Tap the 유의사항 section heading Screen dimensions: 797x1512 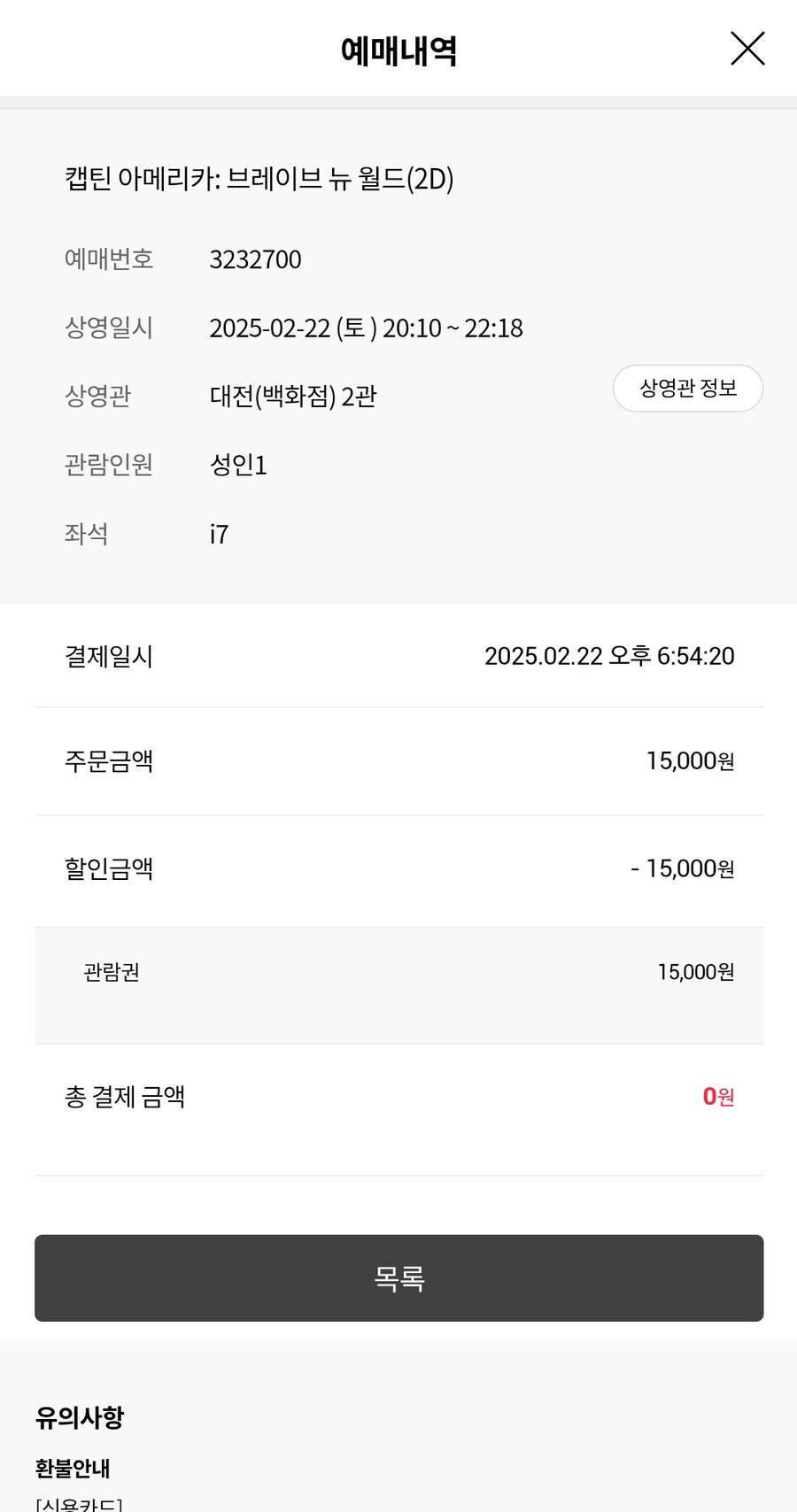(x=80, y=1417)
